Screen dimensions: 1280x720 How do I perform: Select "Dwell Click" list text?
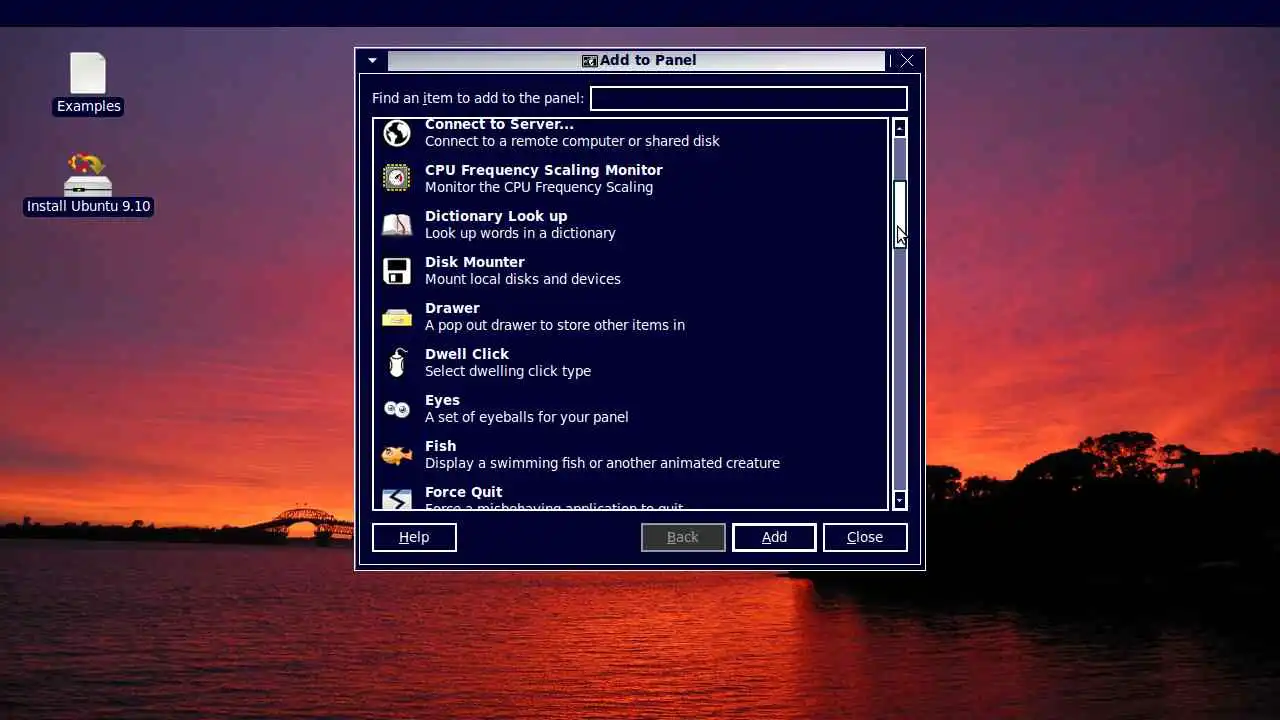pyautogui.click(x=467, y=354)
